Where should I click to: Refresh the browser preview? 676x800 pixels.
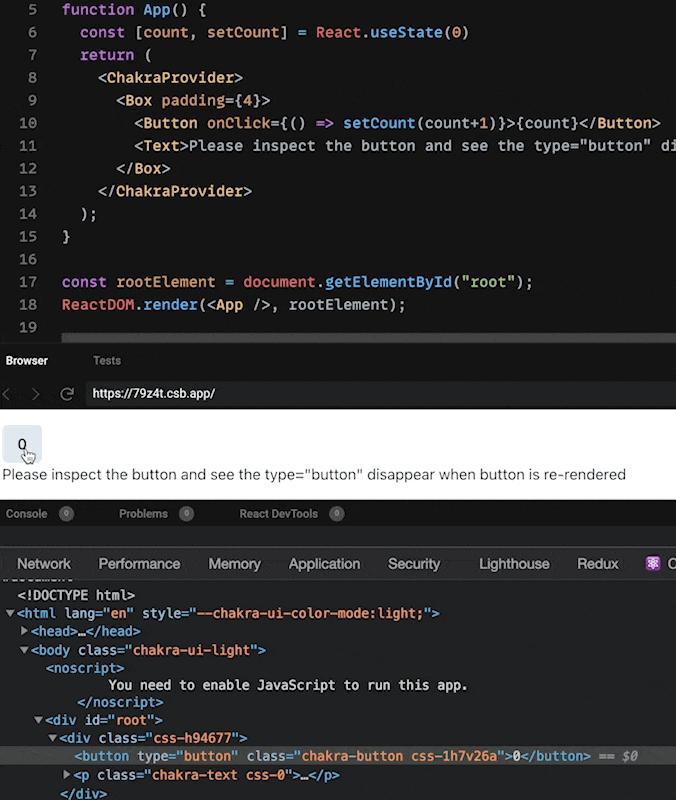point(66,393)
